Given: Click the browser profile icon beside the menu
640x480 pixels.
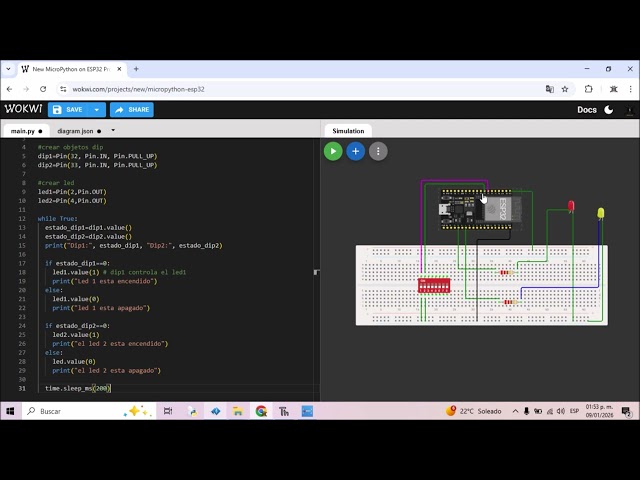Looking at the screenshot, I should 613,89.
